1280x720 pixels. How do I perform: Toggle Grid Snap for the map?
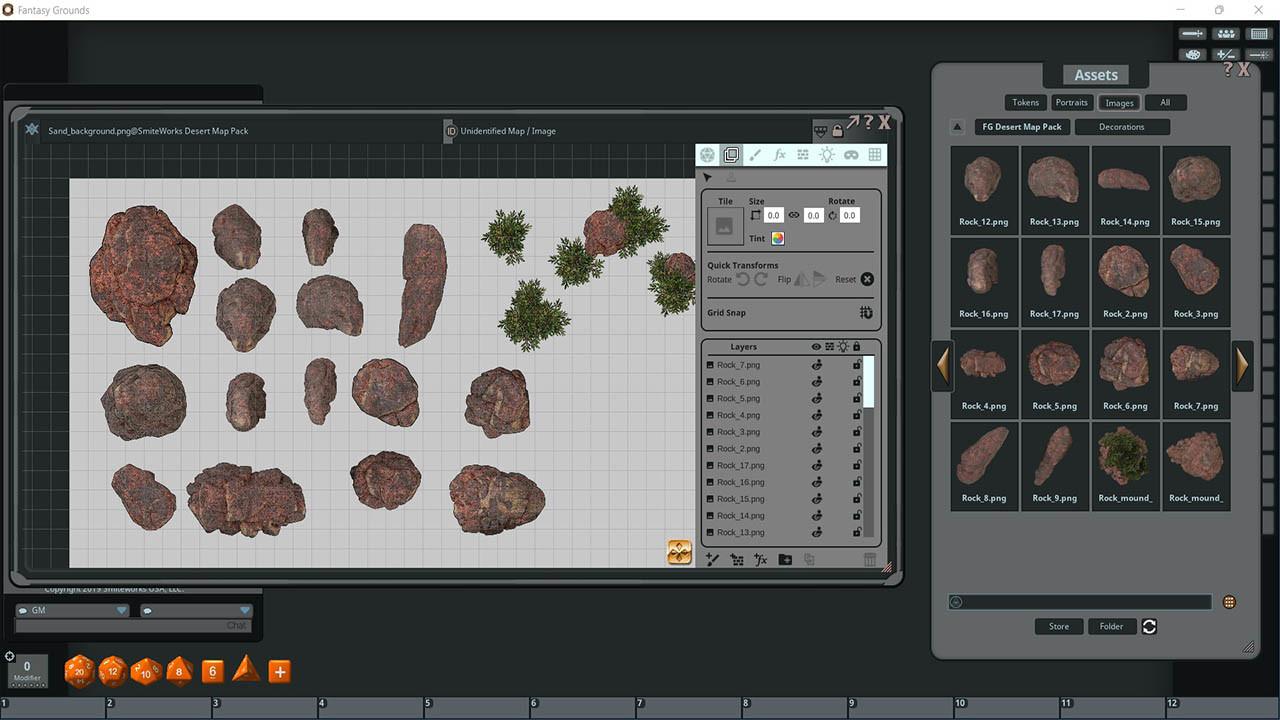point(866,312)
